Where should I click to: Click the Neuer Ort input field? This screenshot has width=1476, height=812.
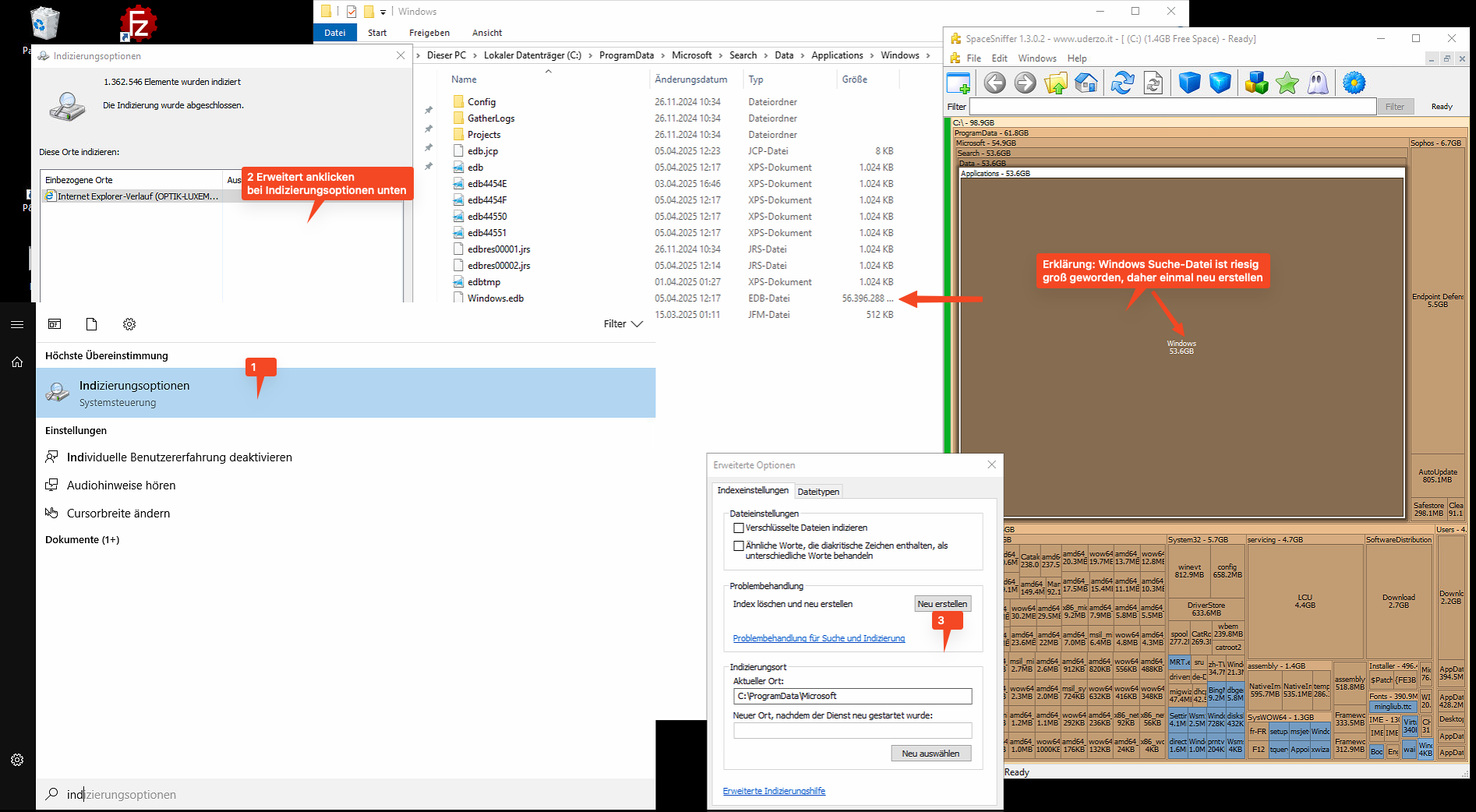pyautogui.click(x=853, y=731)
